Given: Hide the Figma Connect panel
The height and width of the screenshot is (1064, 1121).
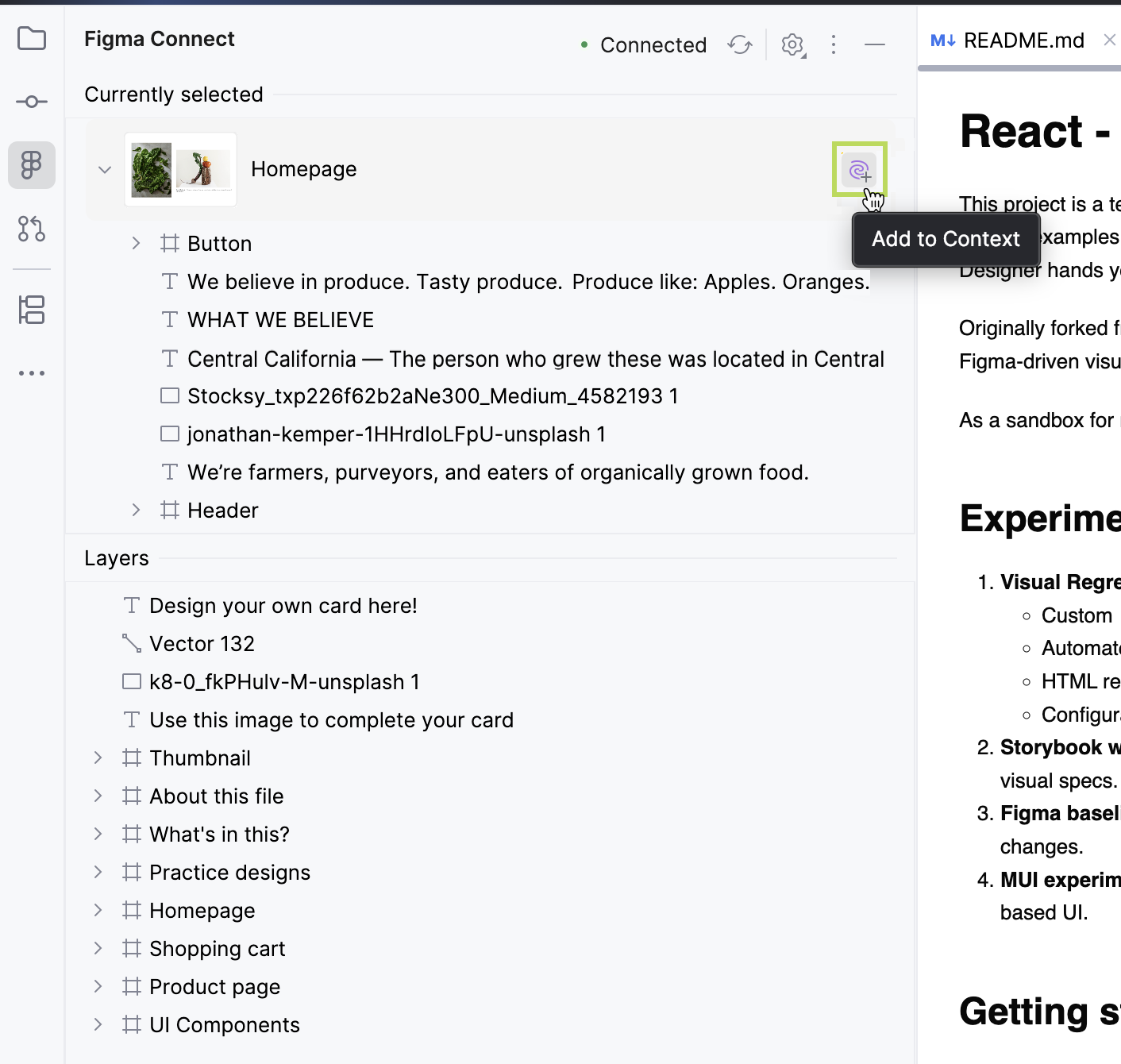Looking at the screenshot, I should [875, 44].
